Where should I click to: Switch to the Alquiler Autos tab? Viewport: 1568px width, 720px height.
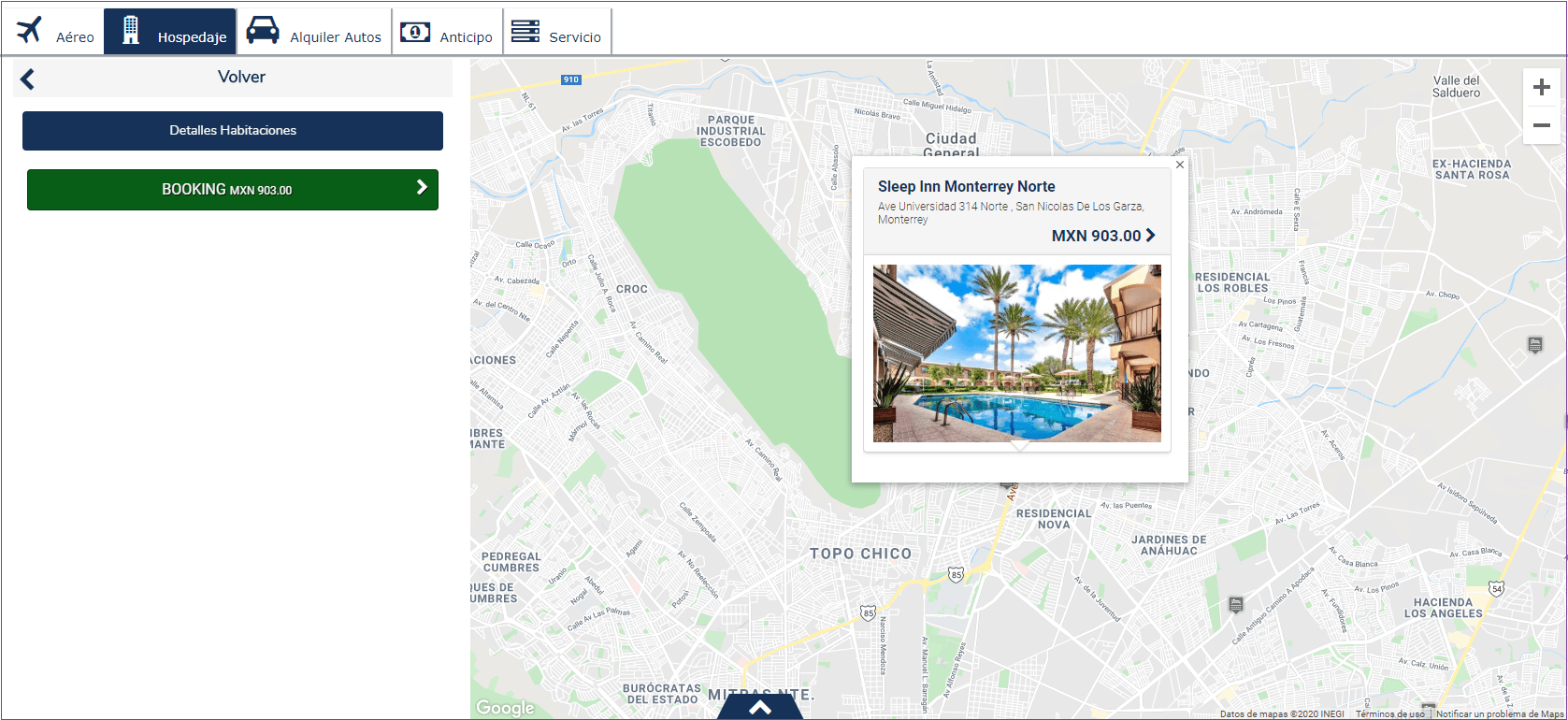coord(314,32)
